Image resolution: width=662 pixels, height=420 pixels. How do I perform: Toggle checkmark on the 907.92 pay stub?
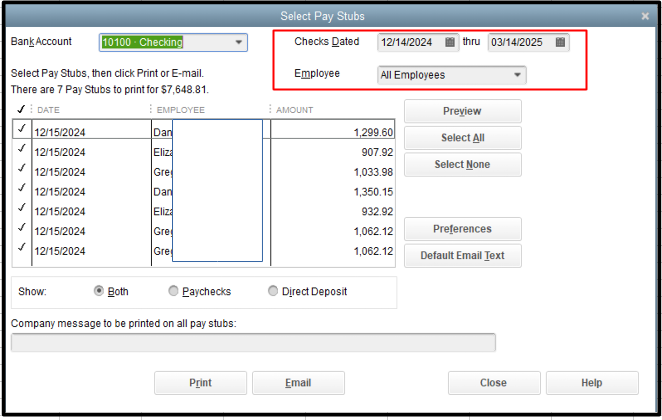[22, 149]
